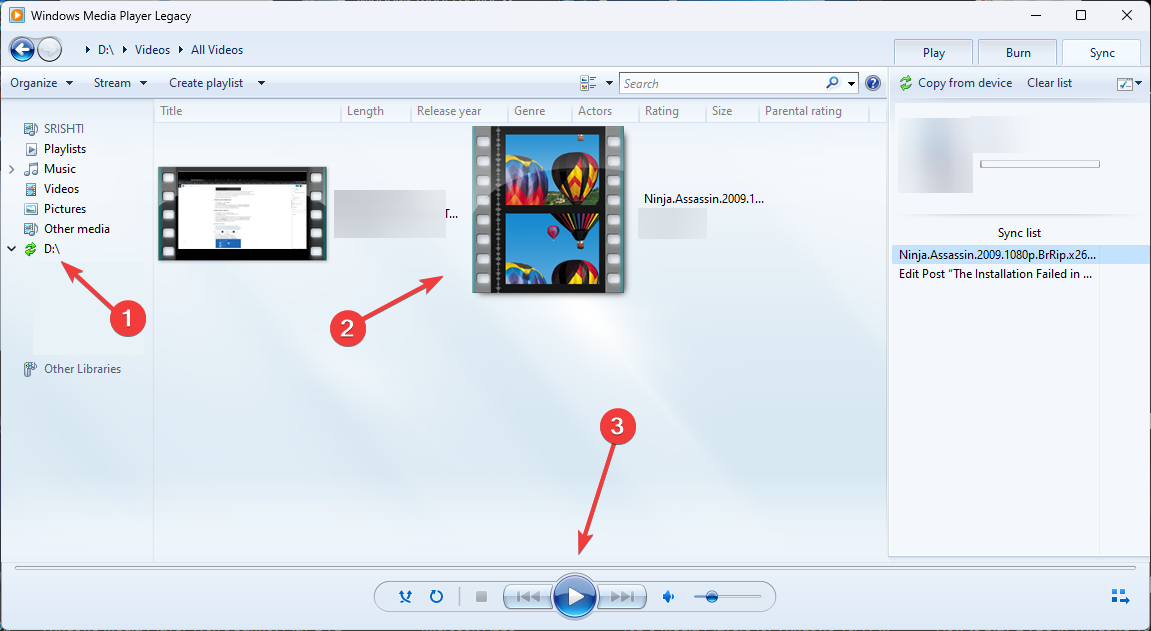Click the Playlists icon in sidebar
The height and width of the screenshot is (631, 1151).
31,149
